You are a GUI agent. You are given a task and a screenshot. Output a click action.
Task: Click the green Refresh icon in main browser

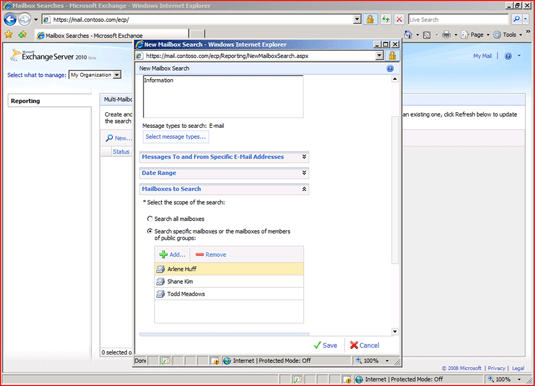click(x=386, y=19)
